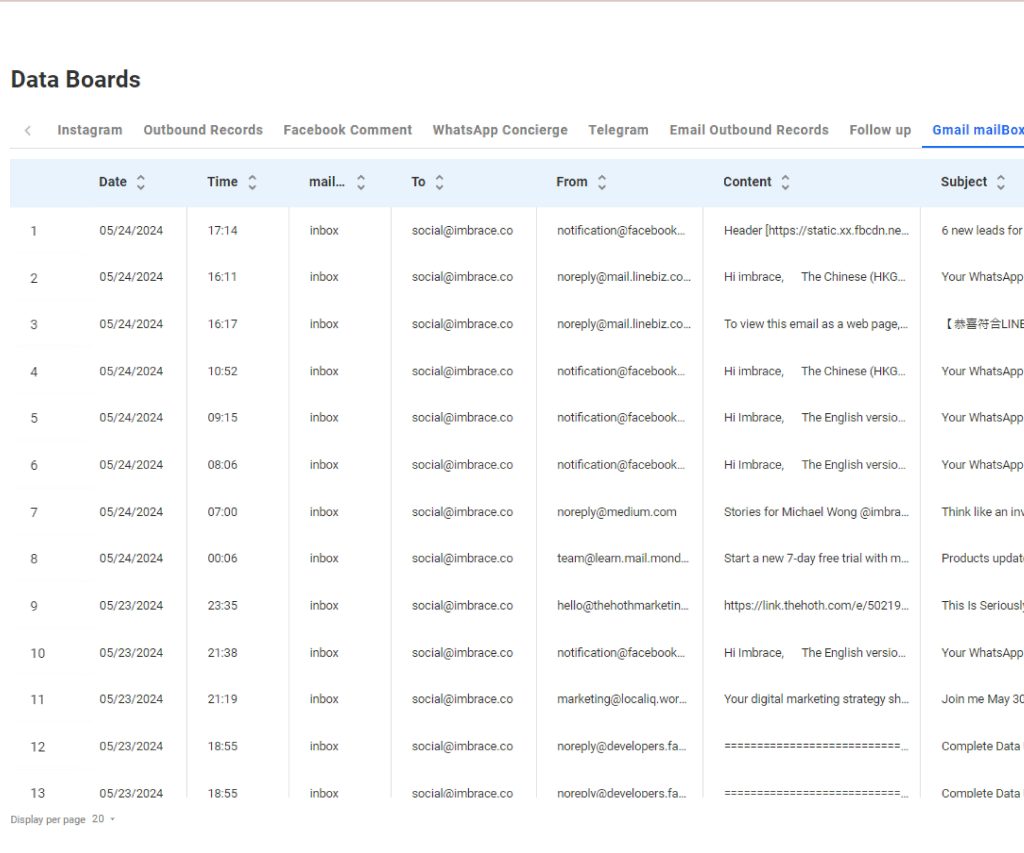Go to WhatsApp Concierge tab
Viewport: 1024px width, 853px height.
500,130
